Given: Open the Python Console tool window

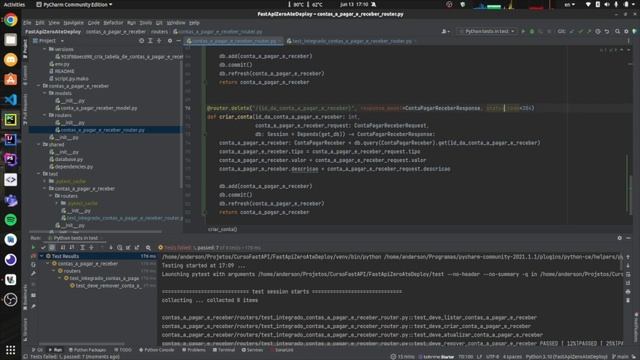Looking at the screenshot, I should (x=157, y=350).
